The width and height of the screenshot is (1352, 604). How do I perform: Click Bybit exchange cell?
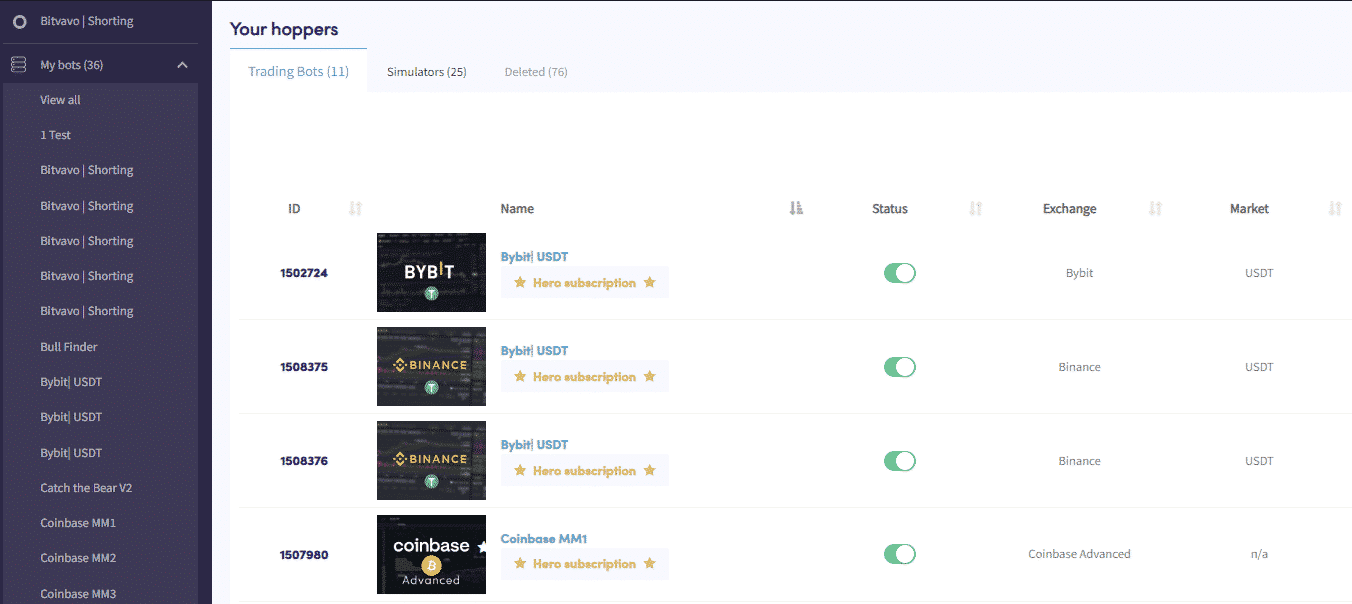point(1079,273)
